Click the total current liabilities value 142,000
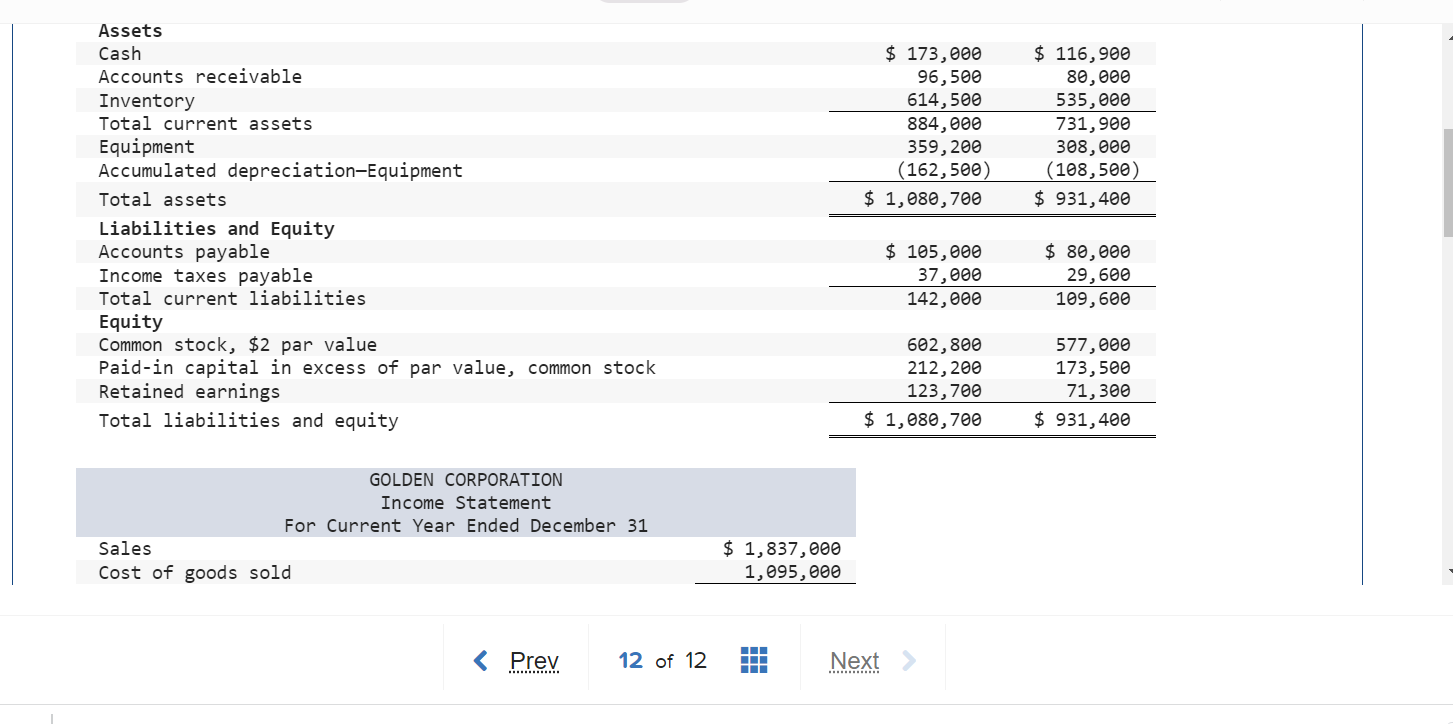 [944, 299]
